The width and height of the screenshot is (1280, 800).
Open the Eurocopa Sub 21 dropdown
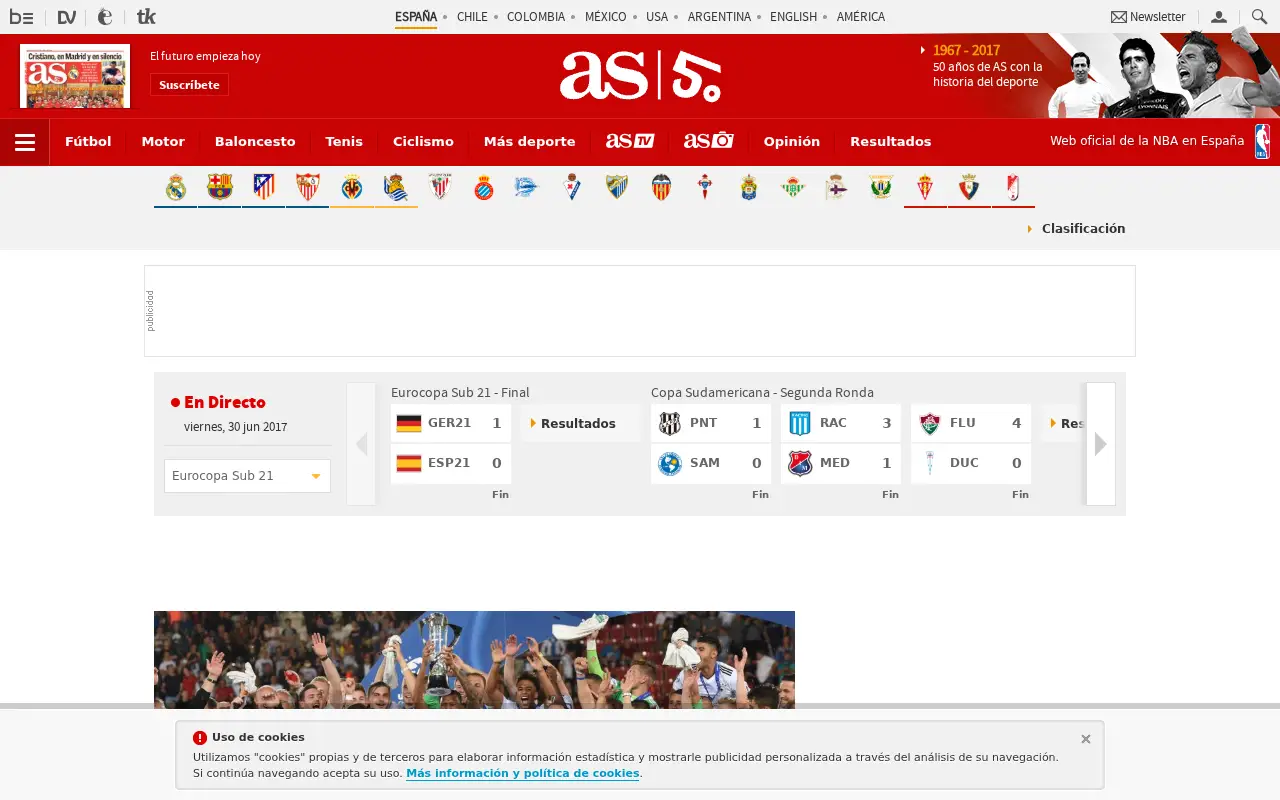click(x=247, y=476)
